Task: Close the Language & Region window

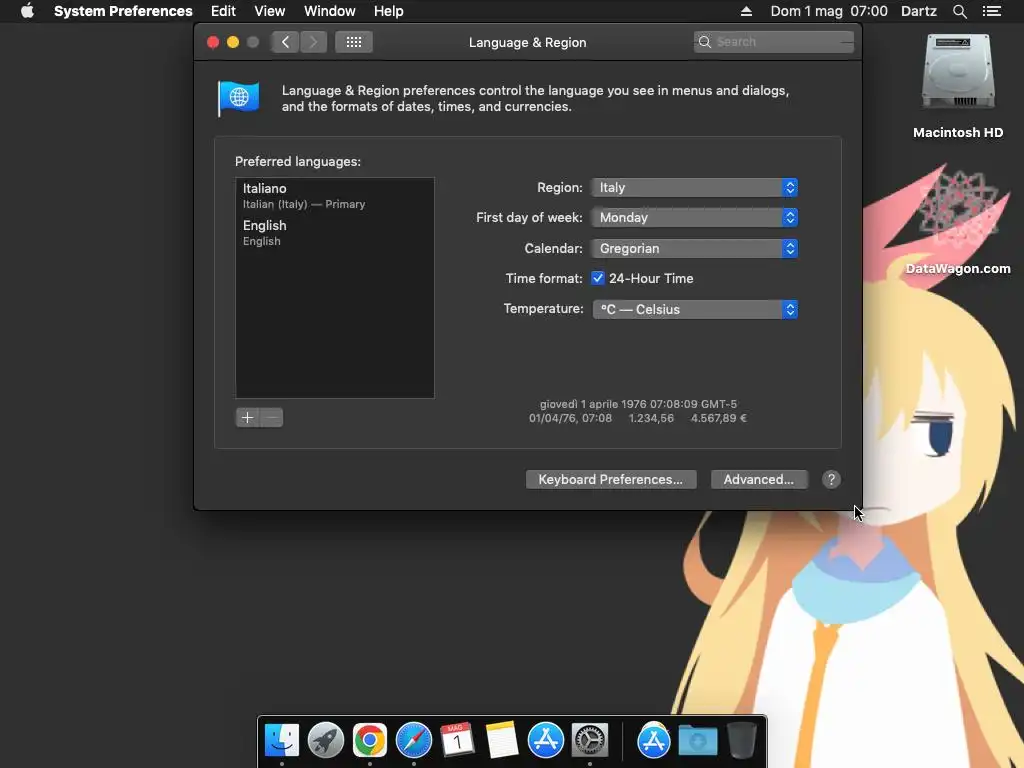Action: [213, 42]
